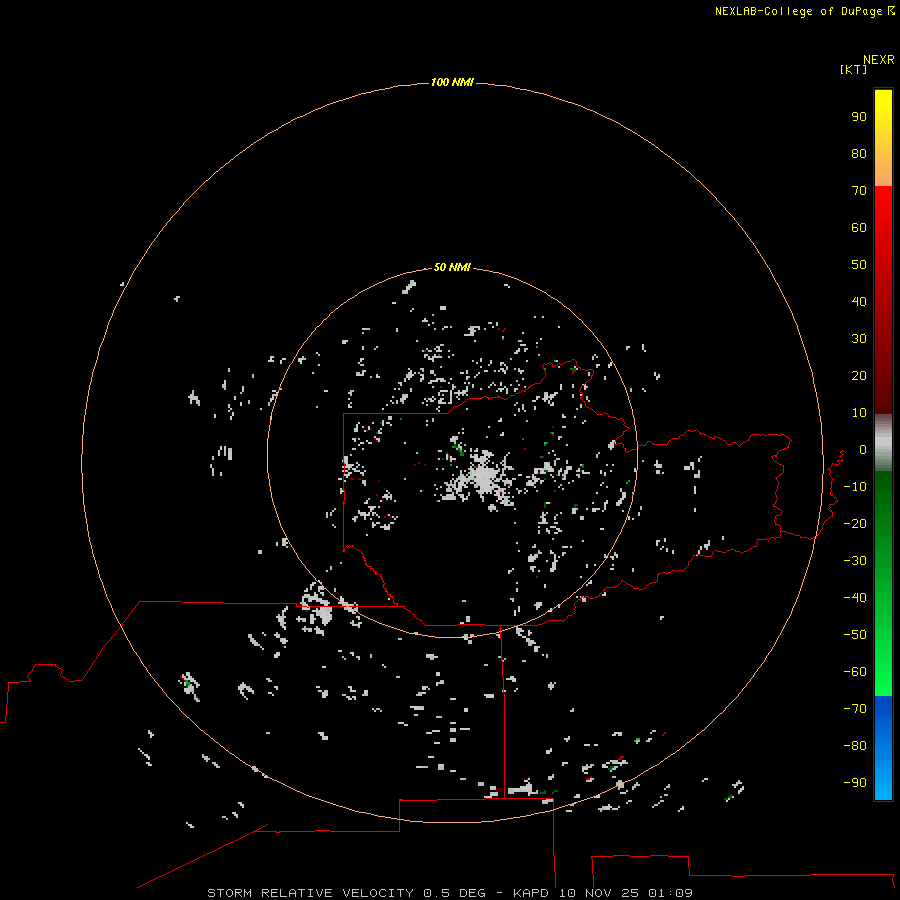The image size is (900, 900).
Task: Click the -40 value on velocity scale
Action: [x=855, y=598]
